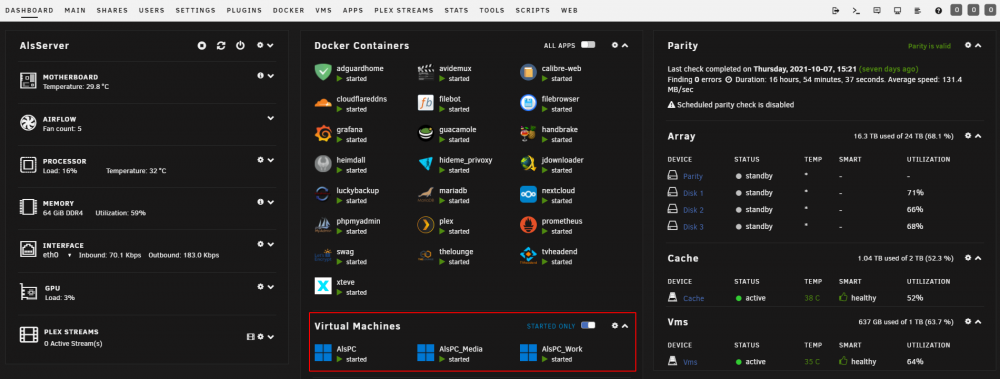Click the Memory info icon
This screenshot has height=379, width=1000.
pos(260,202)
